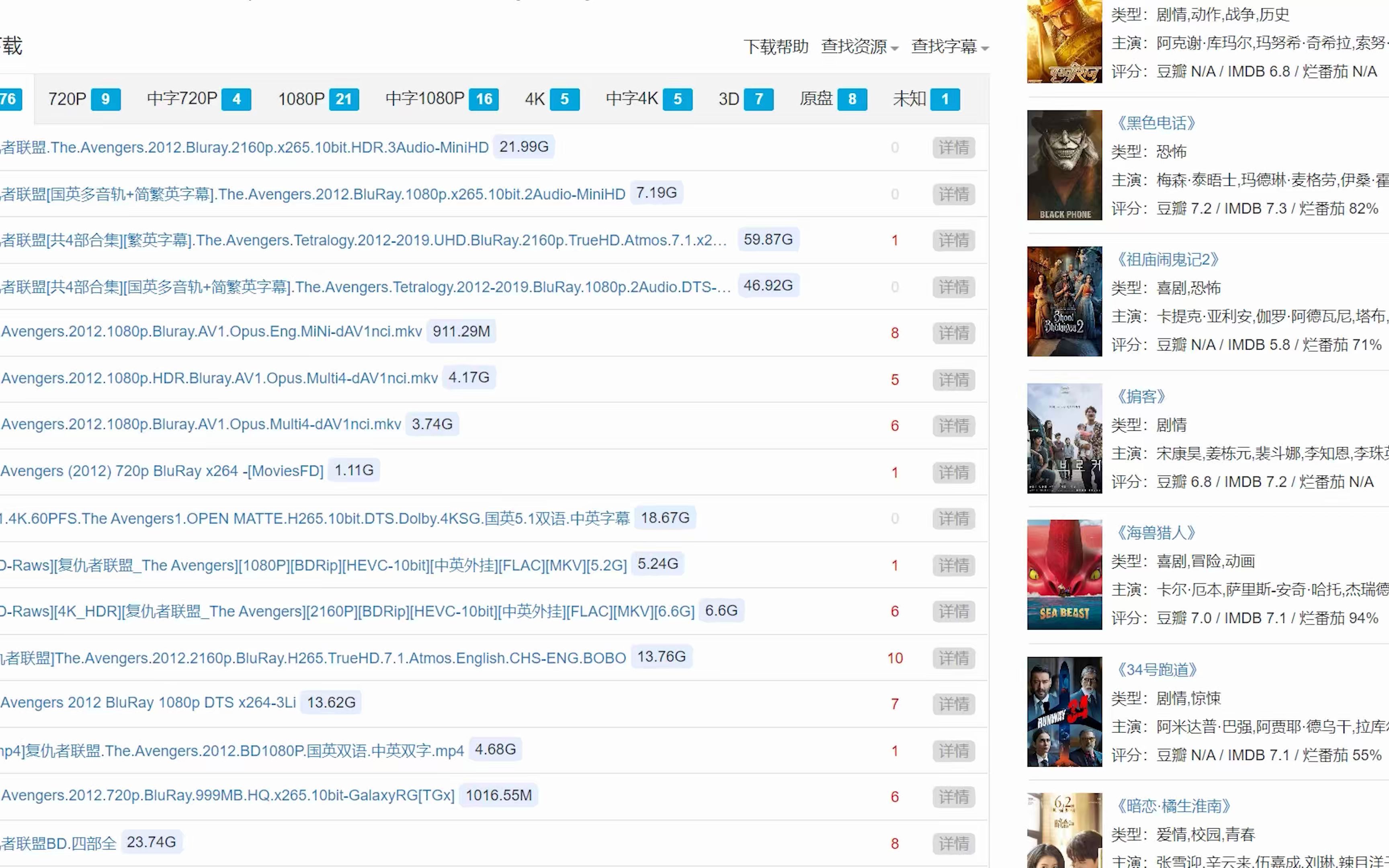Viewport: 1389px width, 868px height.
Task: Click 详情 for the 59.87G resource
Action: click(953, 240)
